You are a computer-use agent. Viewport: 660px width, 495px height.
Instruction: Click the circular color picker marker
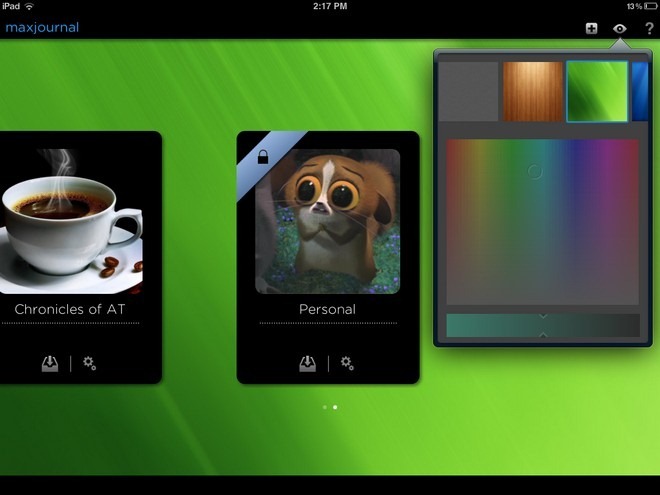[x=535, y=171]
